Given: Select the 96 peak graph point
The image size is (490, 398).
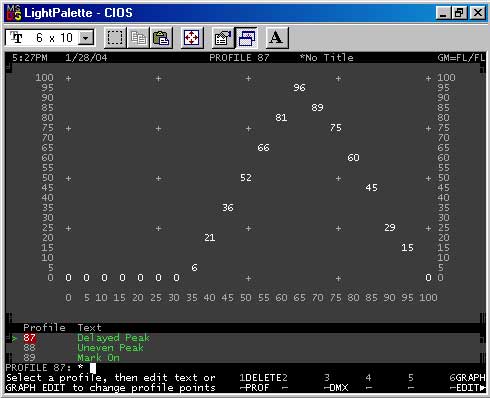Looking at the screenshot, I should pyautogui.click(x=299, y=88).
